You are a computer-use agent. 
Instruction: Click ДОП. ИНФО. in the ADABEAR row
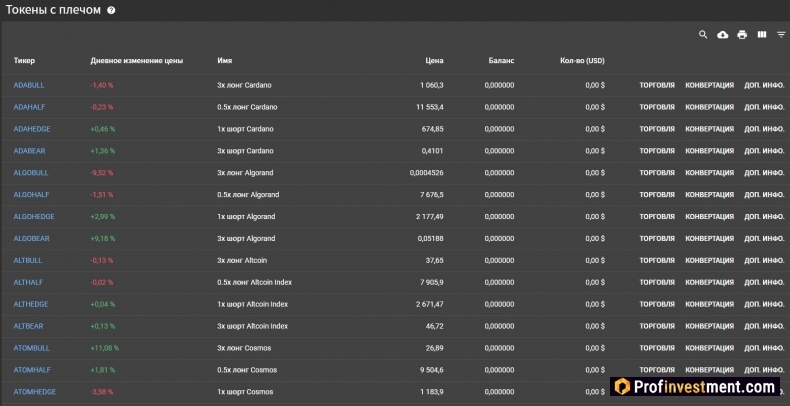[x=764, y=151]
